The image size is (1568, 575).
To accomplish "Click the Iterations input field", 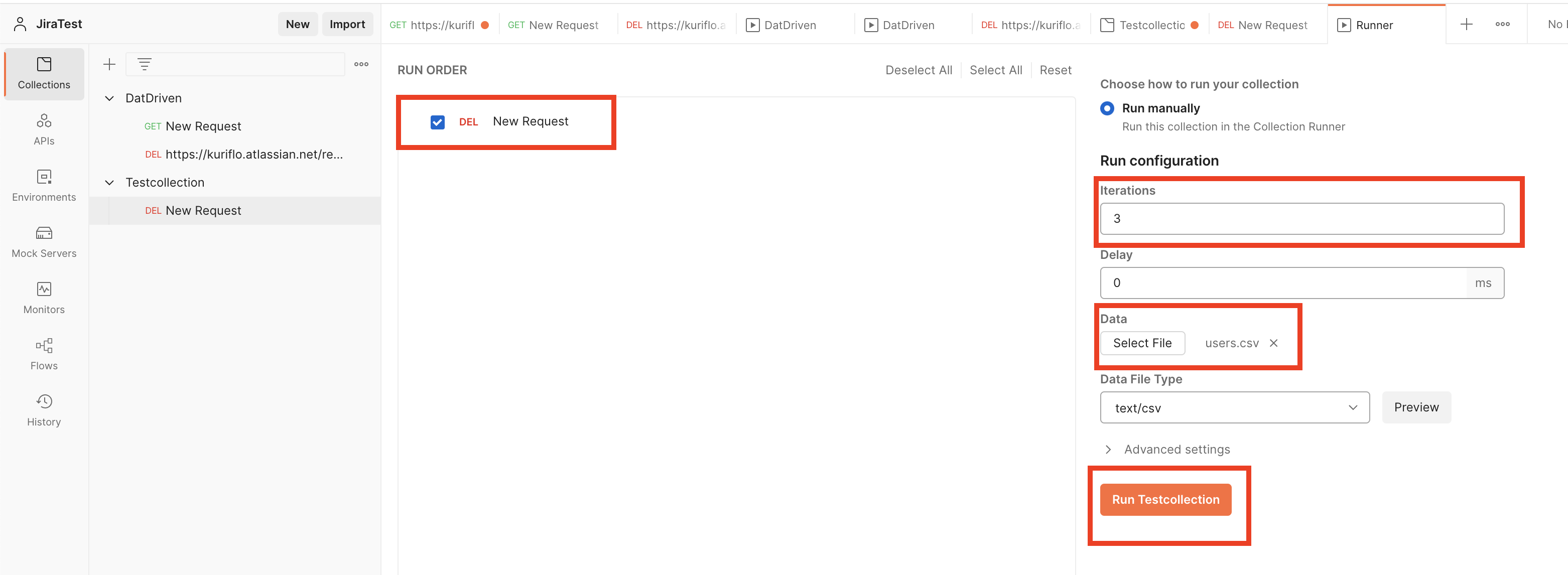I will [1301, 219].
